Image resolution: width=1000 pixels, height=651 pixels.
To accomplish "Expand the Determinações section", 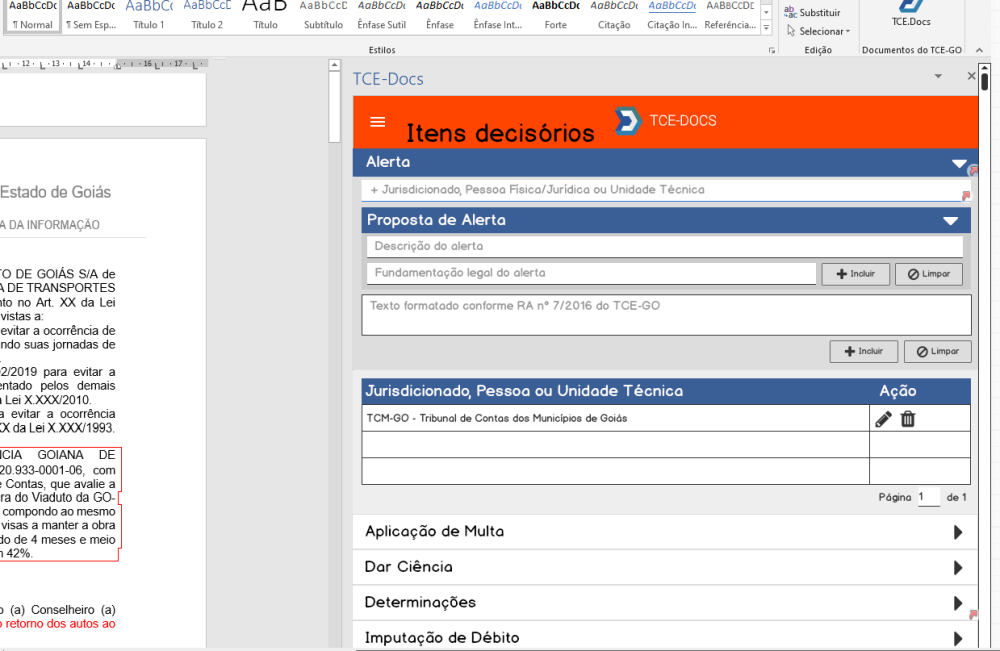I will click(958, 603).
